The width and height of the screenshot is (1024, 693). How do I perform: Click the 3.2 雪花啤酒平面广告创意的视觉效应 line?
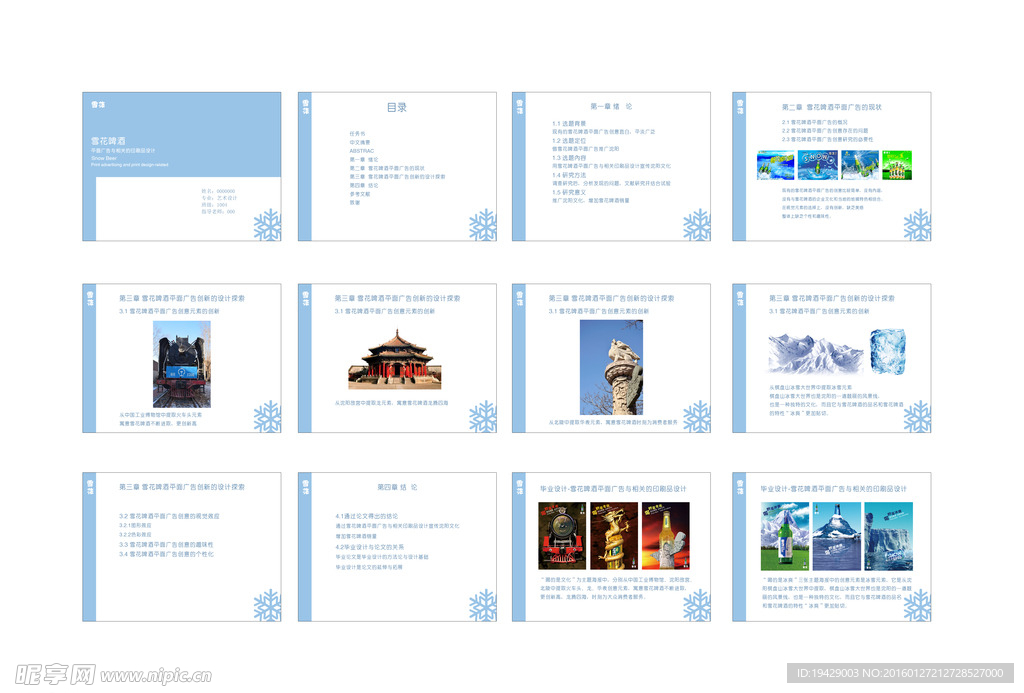(169, 515)
